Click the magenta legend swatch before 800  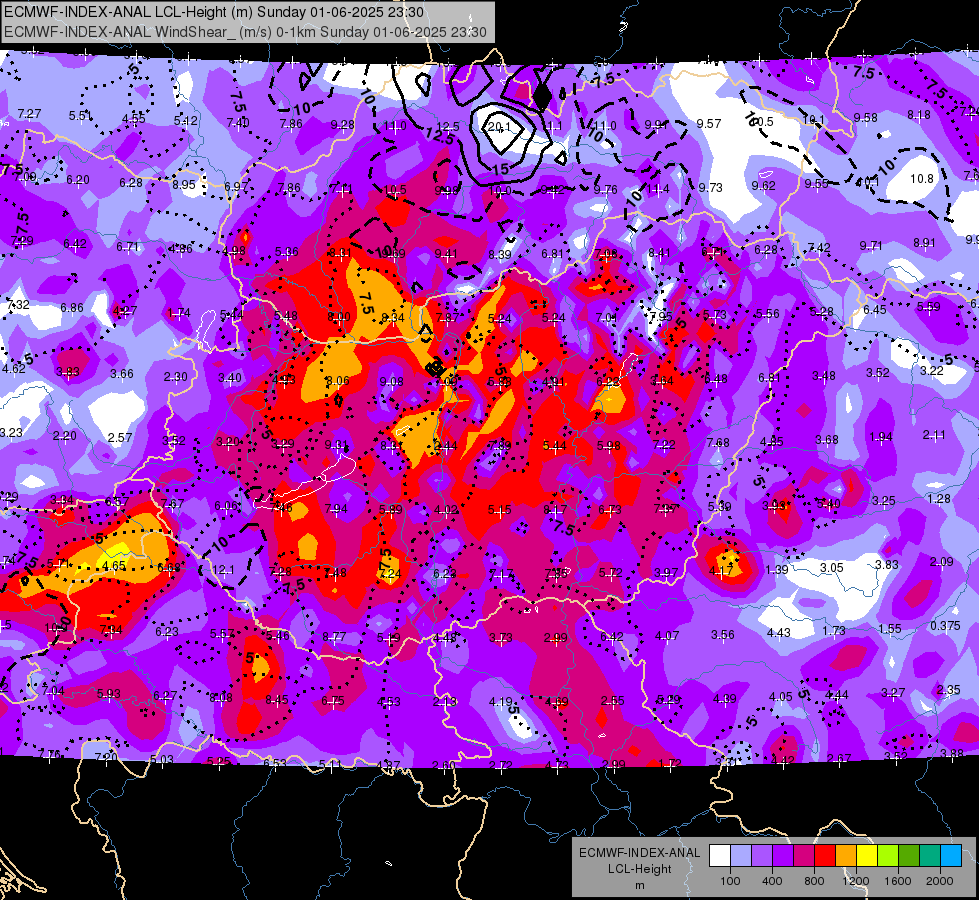tap(804, 856)
